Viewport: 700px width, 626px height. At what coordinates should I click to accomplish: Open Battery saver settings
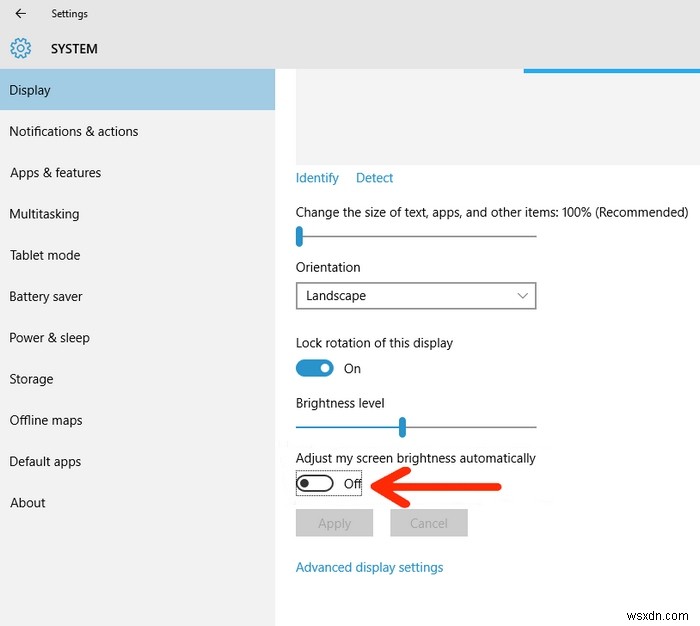(138, 296)
